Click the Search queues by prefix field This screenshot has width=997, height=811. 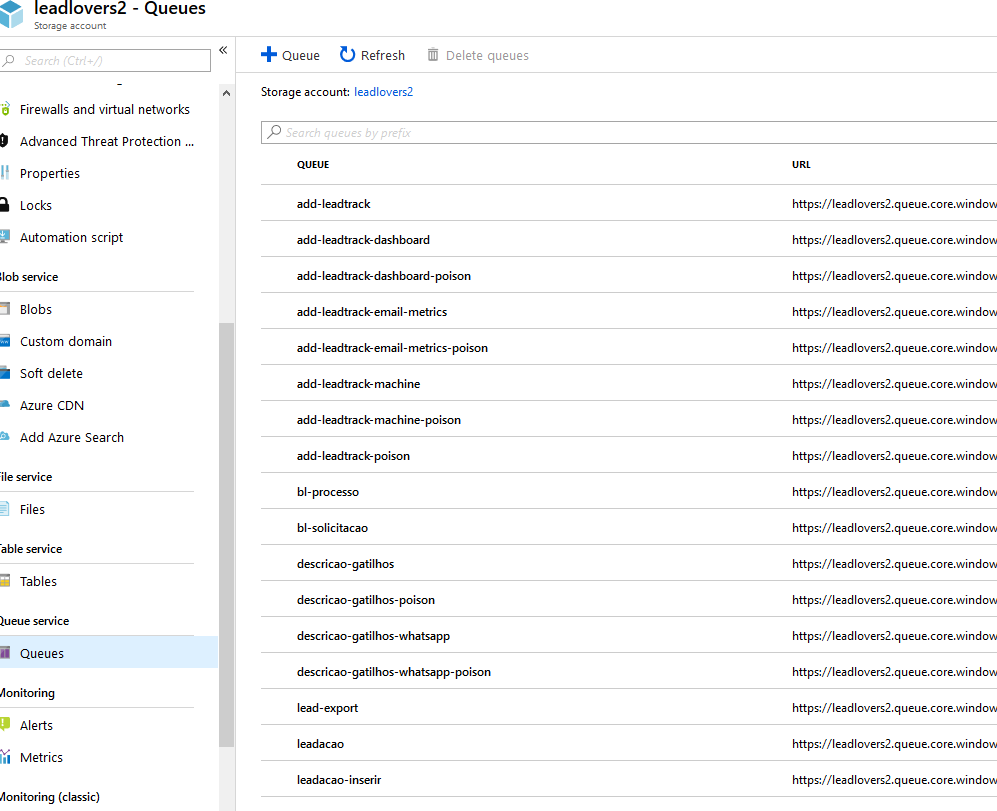(x=629, y=132)
